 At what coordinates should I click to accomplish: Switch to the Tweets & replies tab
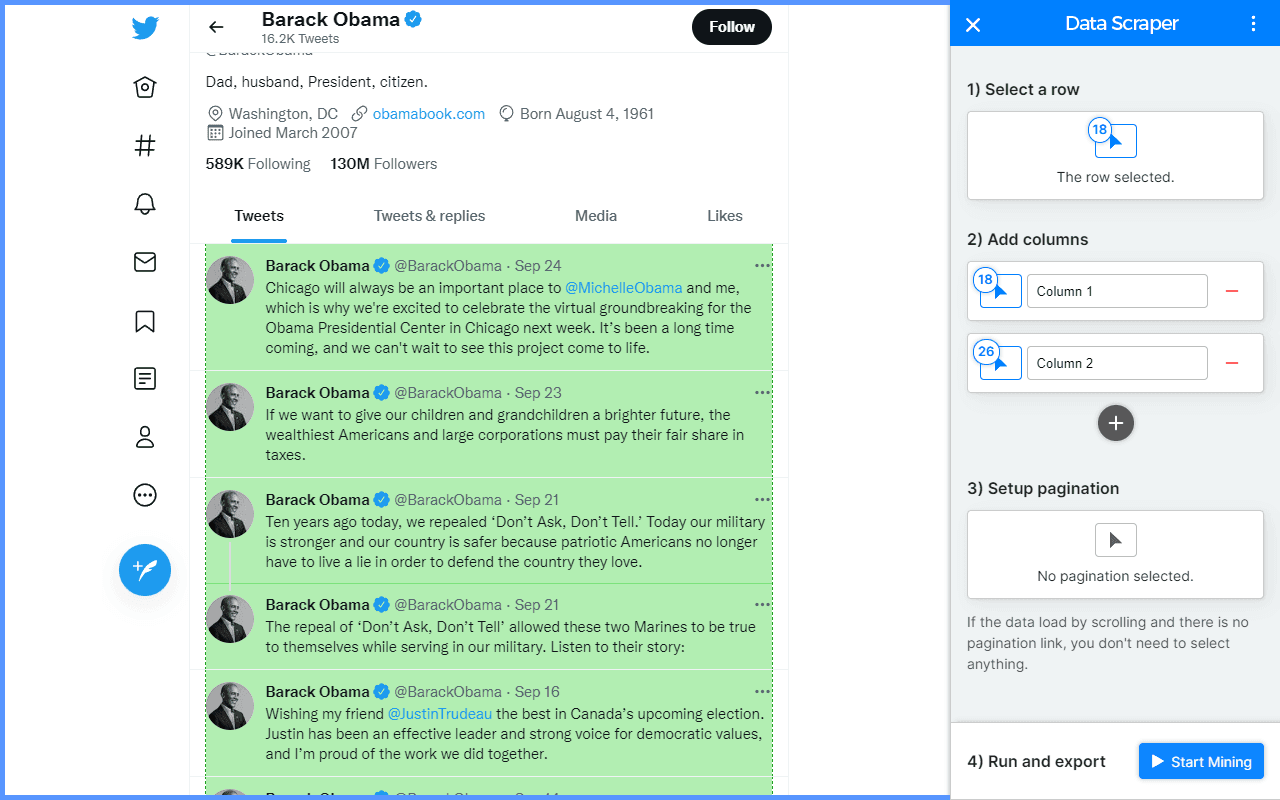point(429,216)
